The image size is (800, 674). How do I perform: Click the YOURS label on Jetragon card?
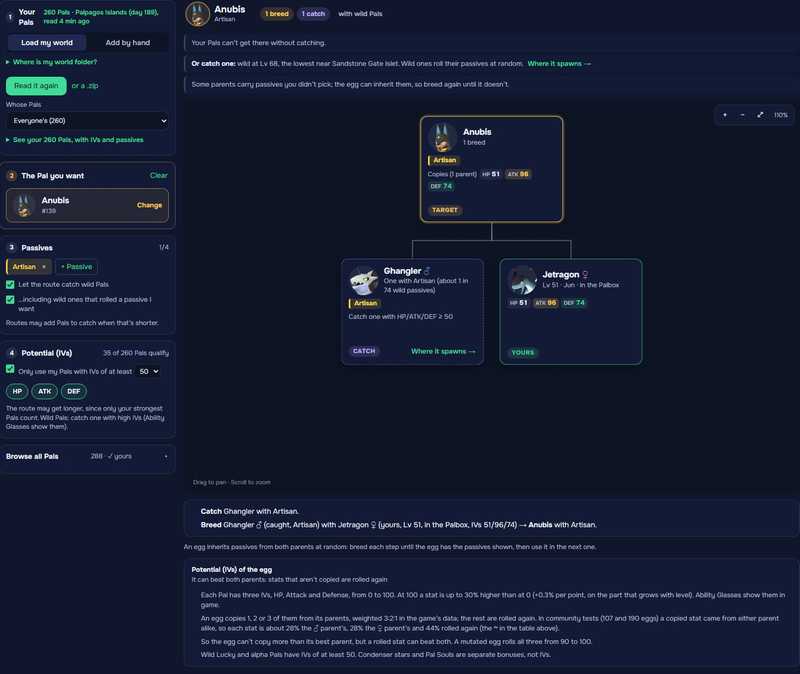click(x=522, y=353)
